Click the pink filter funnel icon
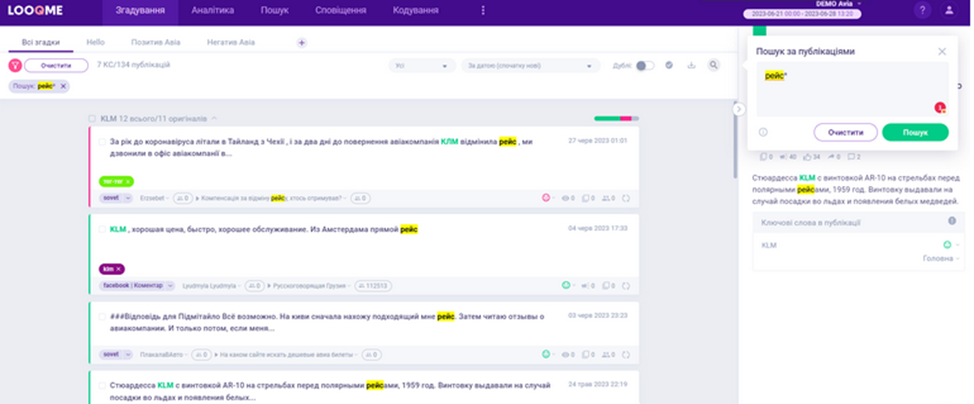The height and width of the screenshot is (404, 974). coord(15,65)
